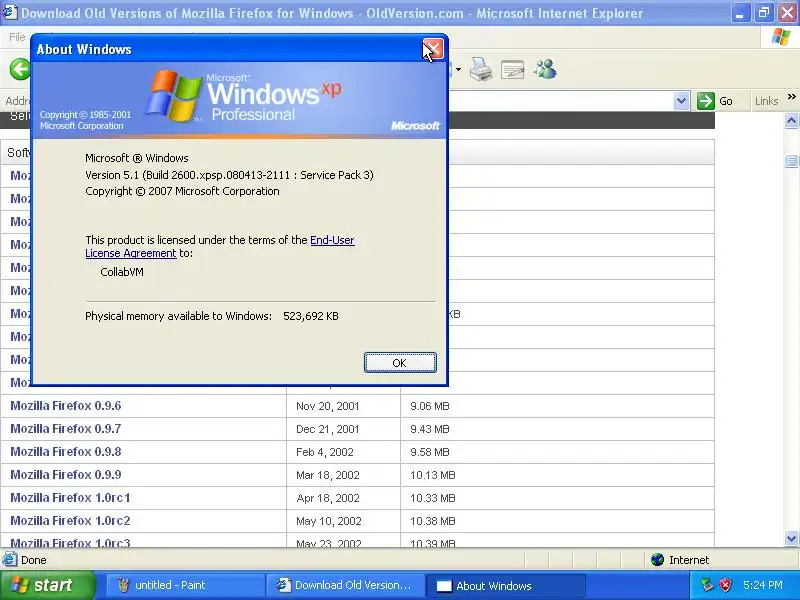Open the Messenger icon in IE toolbar

[545, 69]
